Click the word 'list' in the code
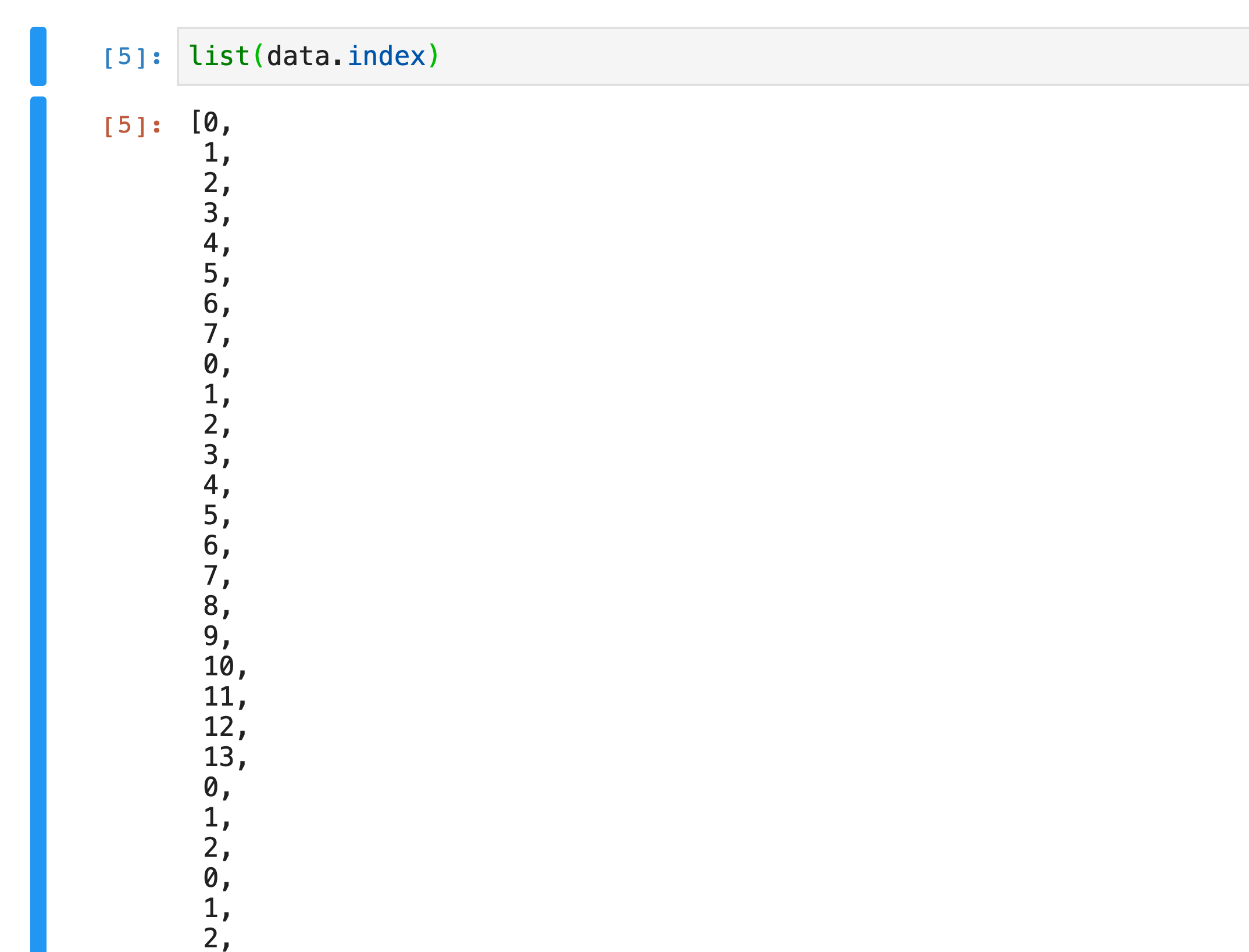This screenshot has width=1249, height=952. [x=218, y=56]
